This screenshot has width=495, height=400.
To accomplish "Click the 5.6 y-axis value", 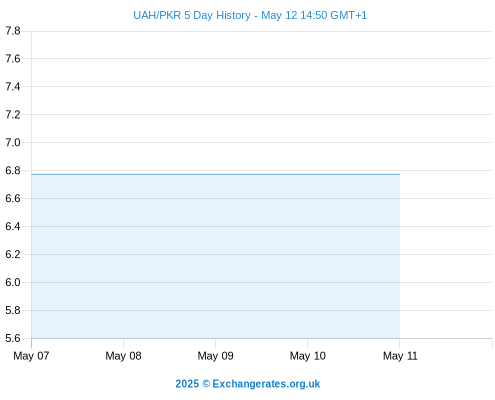I will pos(13,339).
